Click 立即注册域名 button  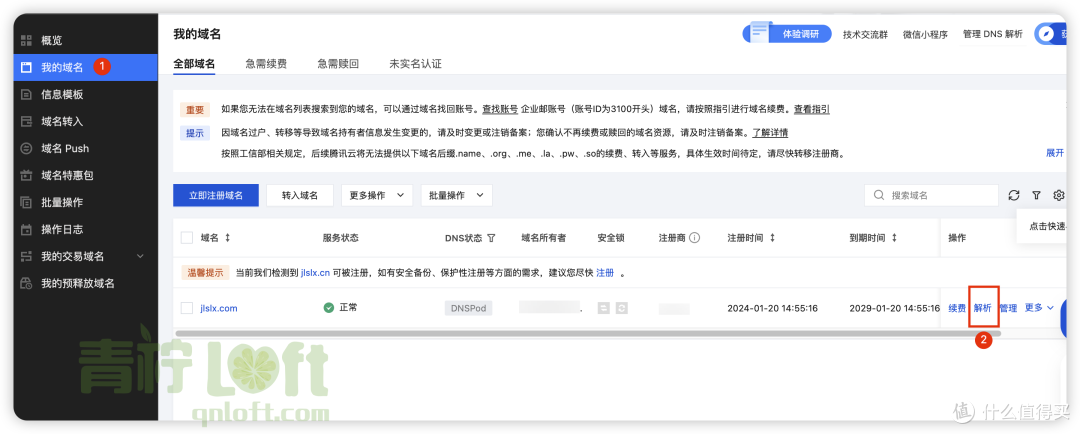(216, 195)
